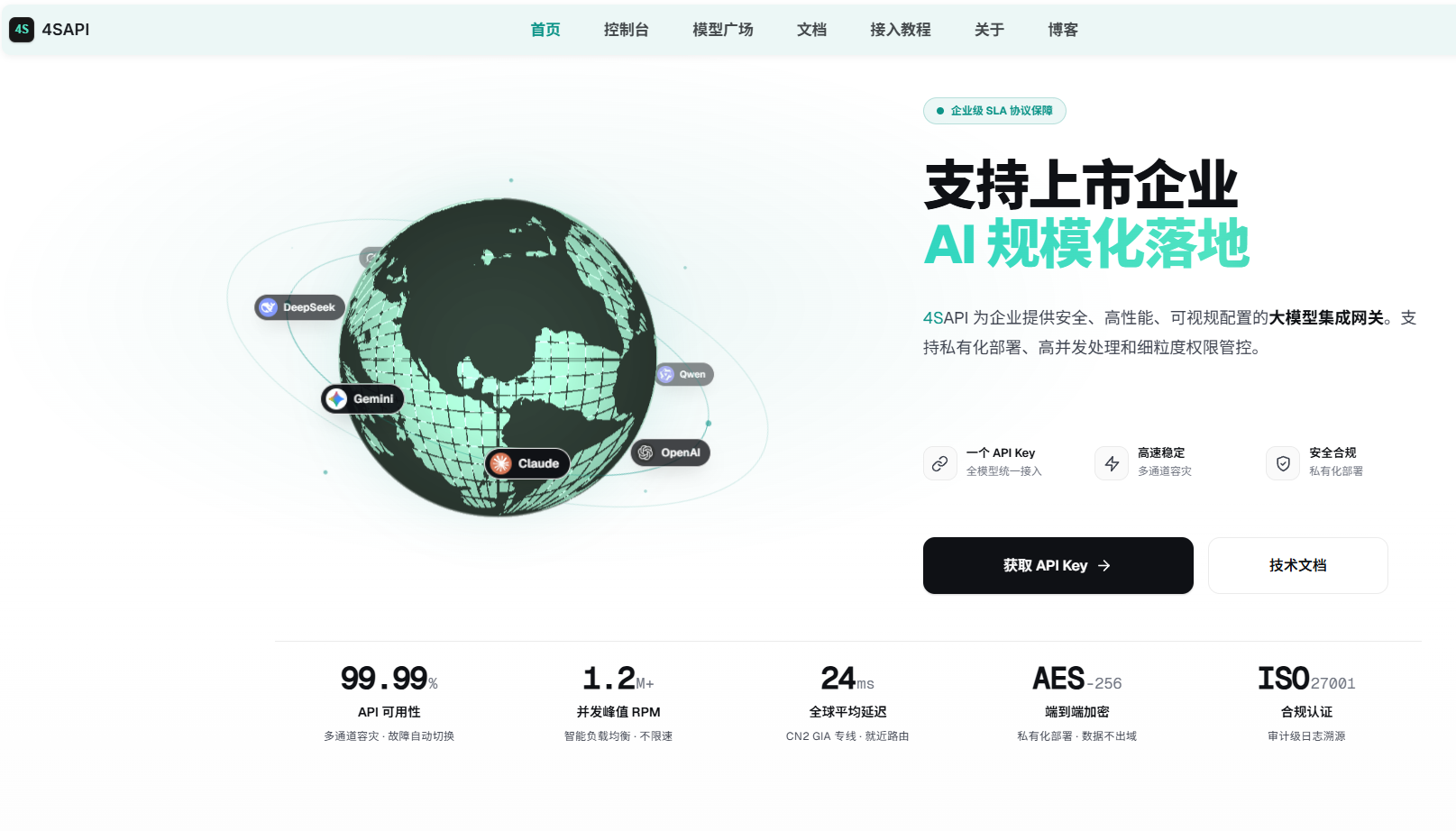Open the 技术文档 button
Viewport: 1456px width, 831px height.
point(1298,565)
